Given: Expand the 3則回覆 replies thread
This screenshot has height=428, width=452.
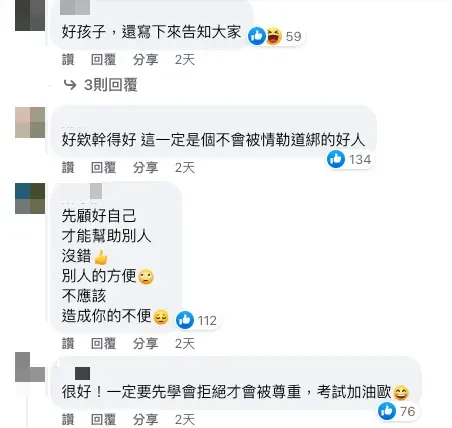Looking at the screenshot, I should (111, 85).
